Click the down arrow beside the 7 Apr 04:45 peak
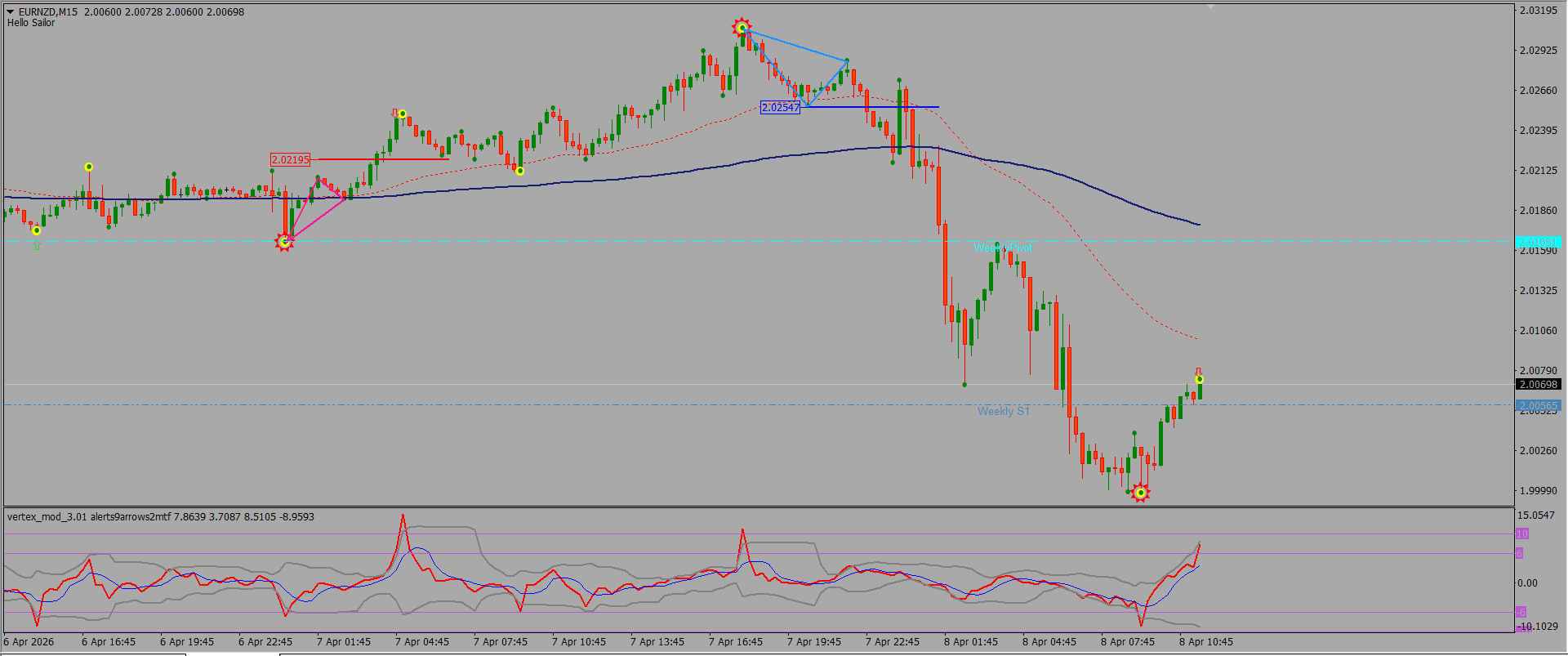The image size is (1568, 656). point(394,113)
